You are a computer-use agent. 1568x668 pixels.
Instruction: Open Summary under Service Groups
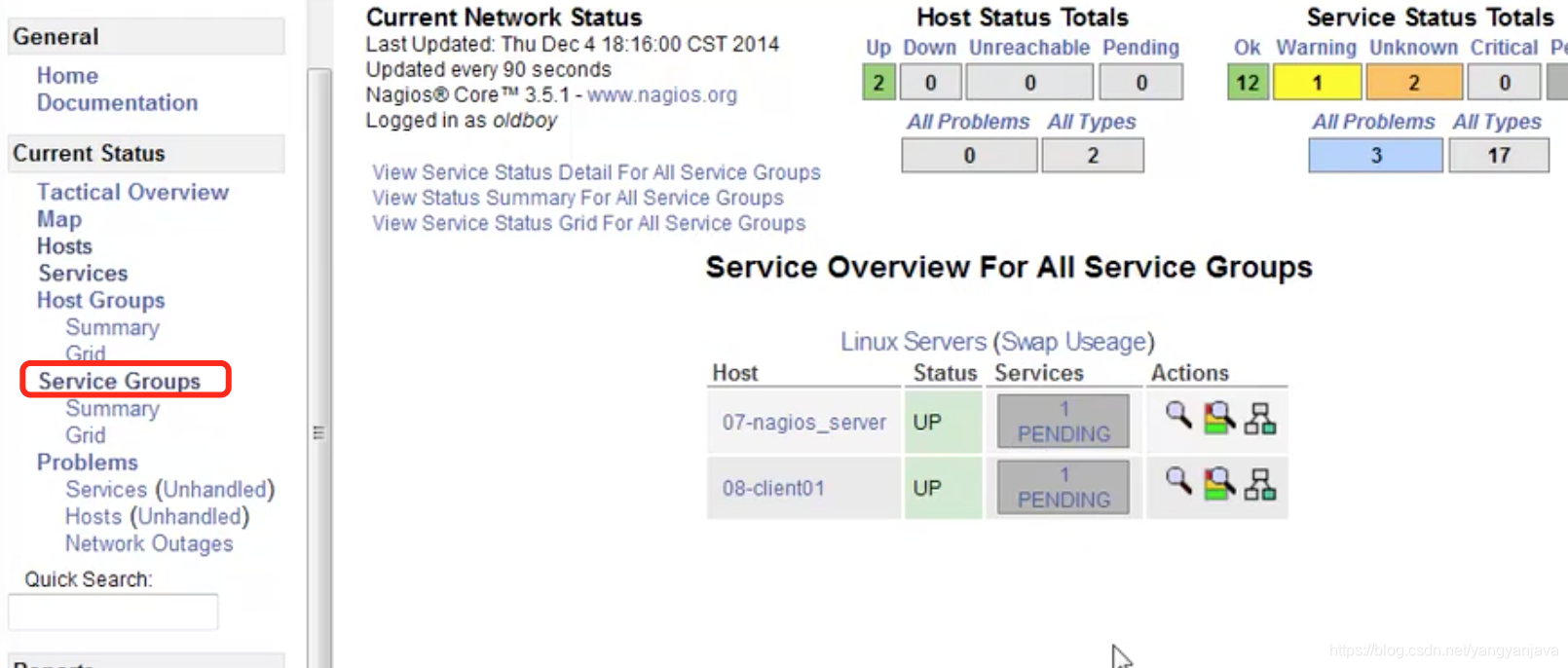coord(112,409)
